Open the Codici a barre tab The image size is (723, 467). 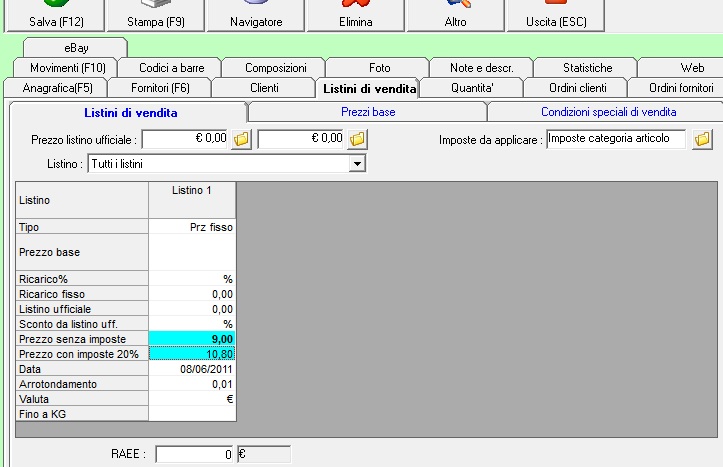coord(171,68)
